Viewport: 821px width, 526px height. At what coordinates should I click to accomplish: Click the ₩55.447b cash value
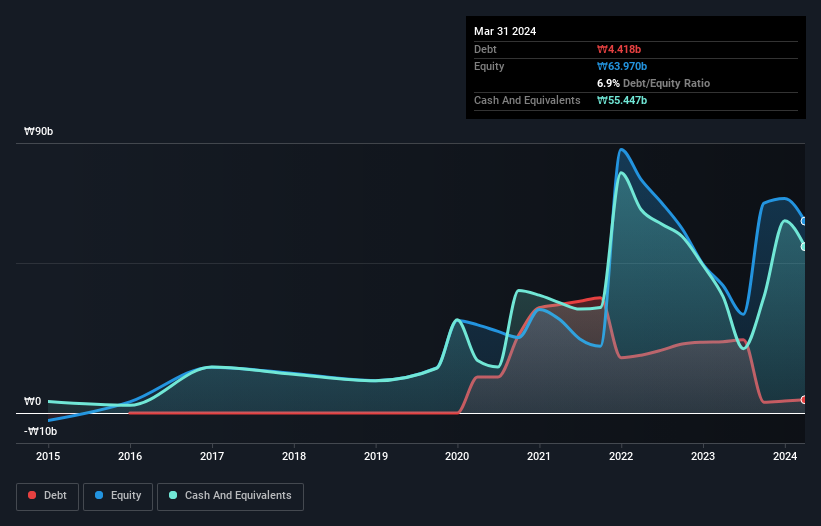[622, 100]
